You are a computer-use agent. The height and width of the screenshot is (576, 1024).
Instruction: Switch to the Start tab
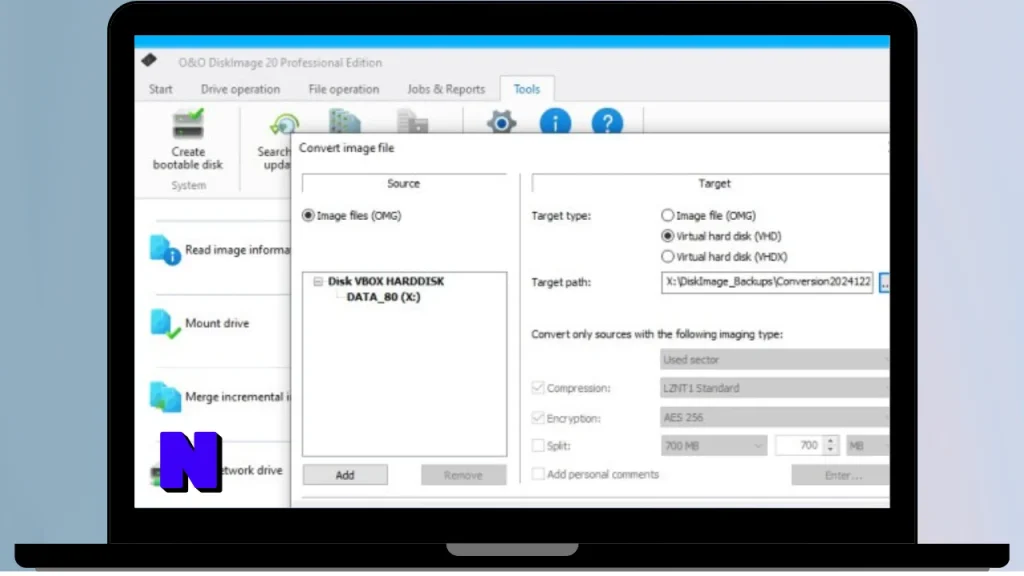coord(160,89)
